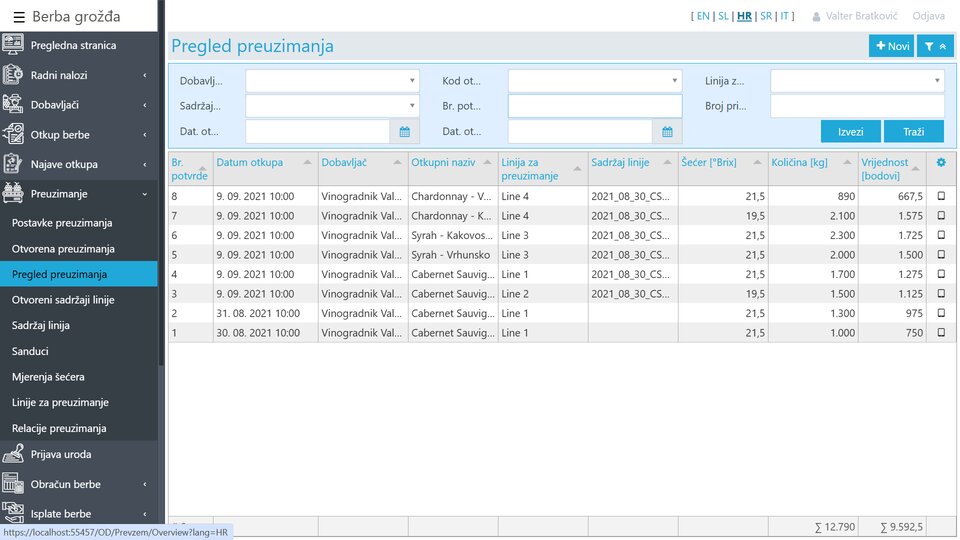The height and width of the screenshot is (540, 960).
Task: Click the Novi button to add new
Action: (x=891, y=46)
